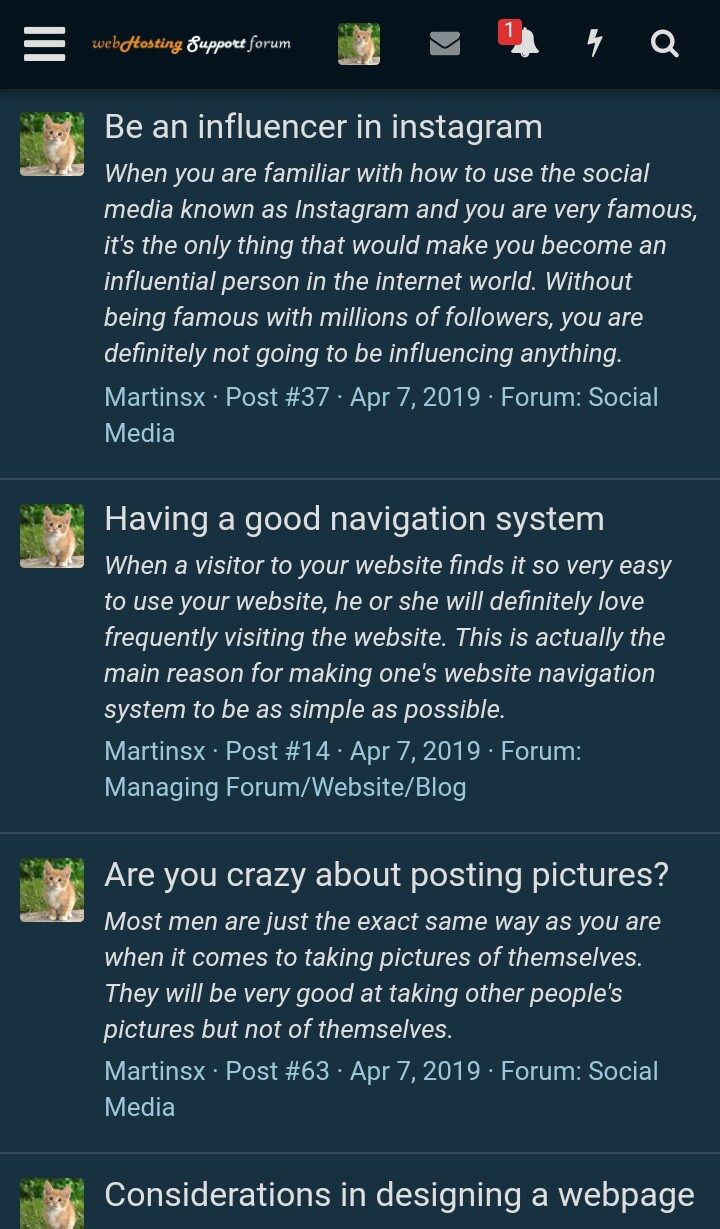The height and width of the screenshot is (1229, 720).
Task: Go to Social Media forum from post #63
Action: coord(579,1071)
